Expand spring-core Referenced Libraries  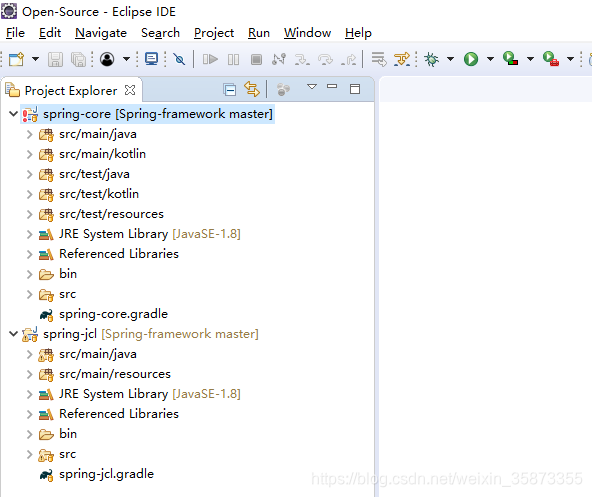coord(30,254)
